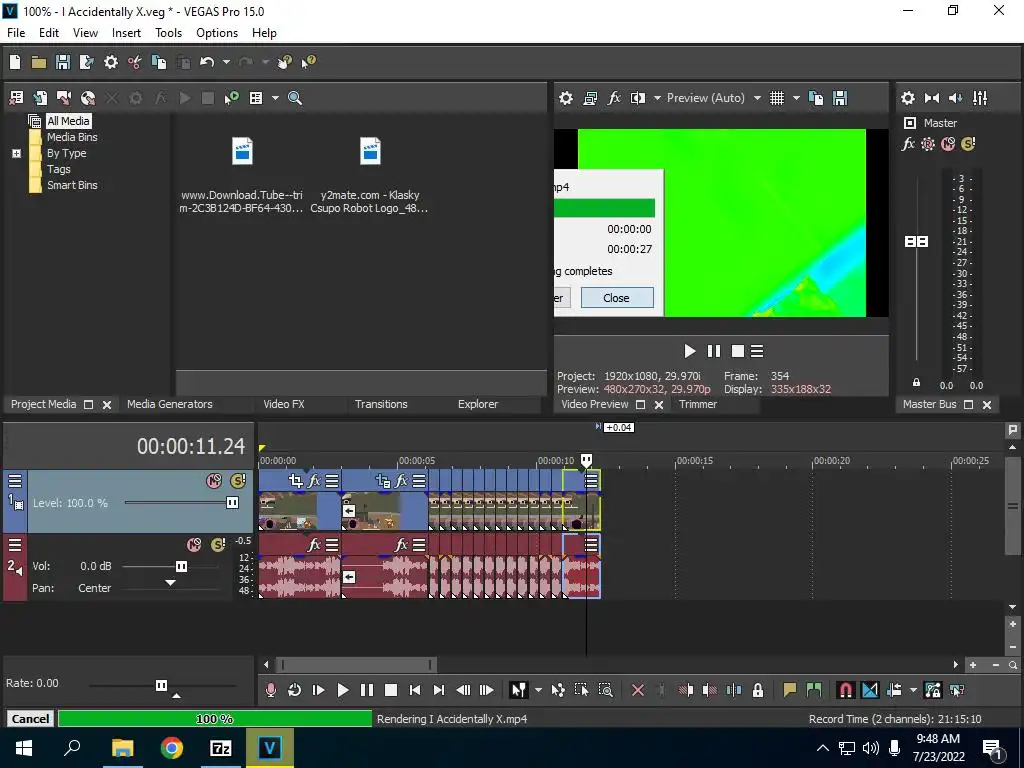Open project Properties gear in main toolbar
Viewport: 1024px width, 768px height.
click(111, 62)
